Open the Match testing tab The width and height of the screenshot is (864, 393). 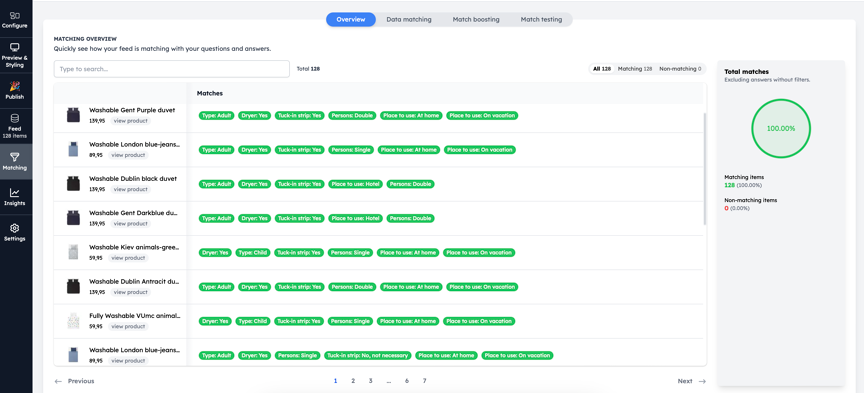coord(541,19)
